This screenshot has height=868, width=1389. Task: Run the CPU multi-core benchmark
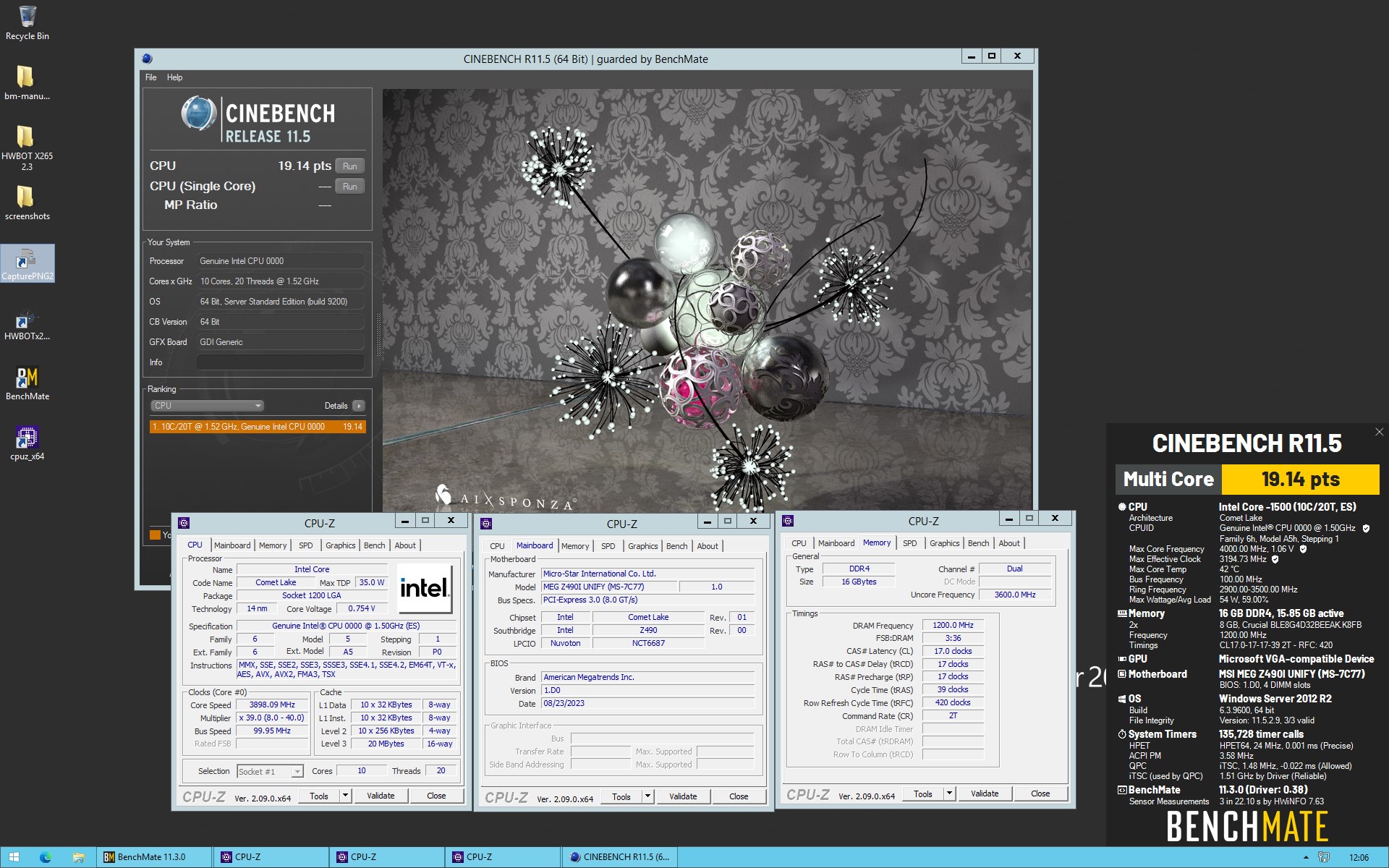click(x=350, y=166)
